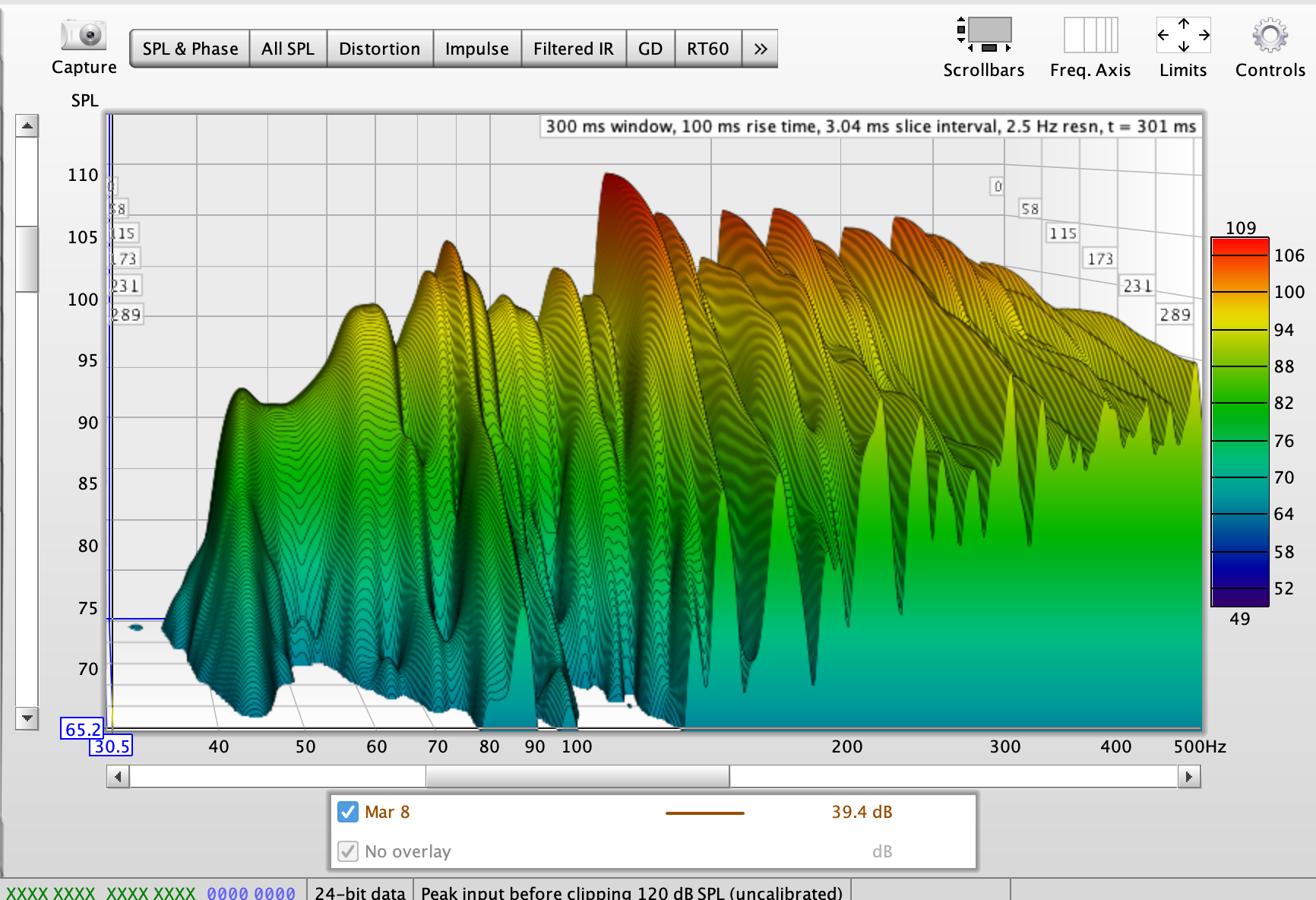The height and width of the screenshot is (900, 1316).
Task: Open the Distortion tab
Action: 380,49
